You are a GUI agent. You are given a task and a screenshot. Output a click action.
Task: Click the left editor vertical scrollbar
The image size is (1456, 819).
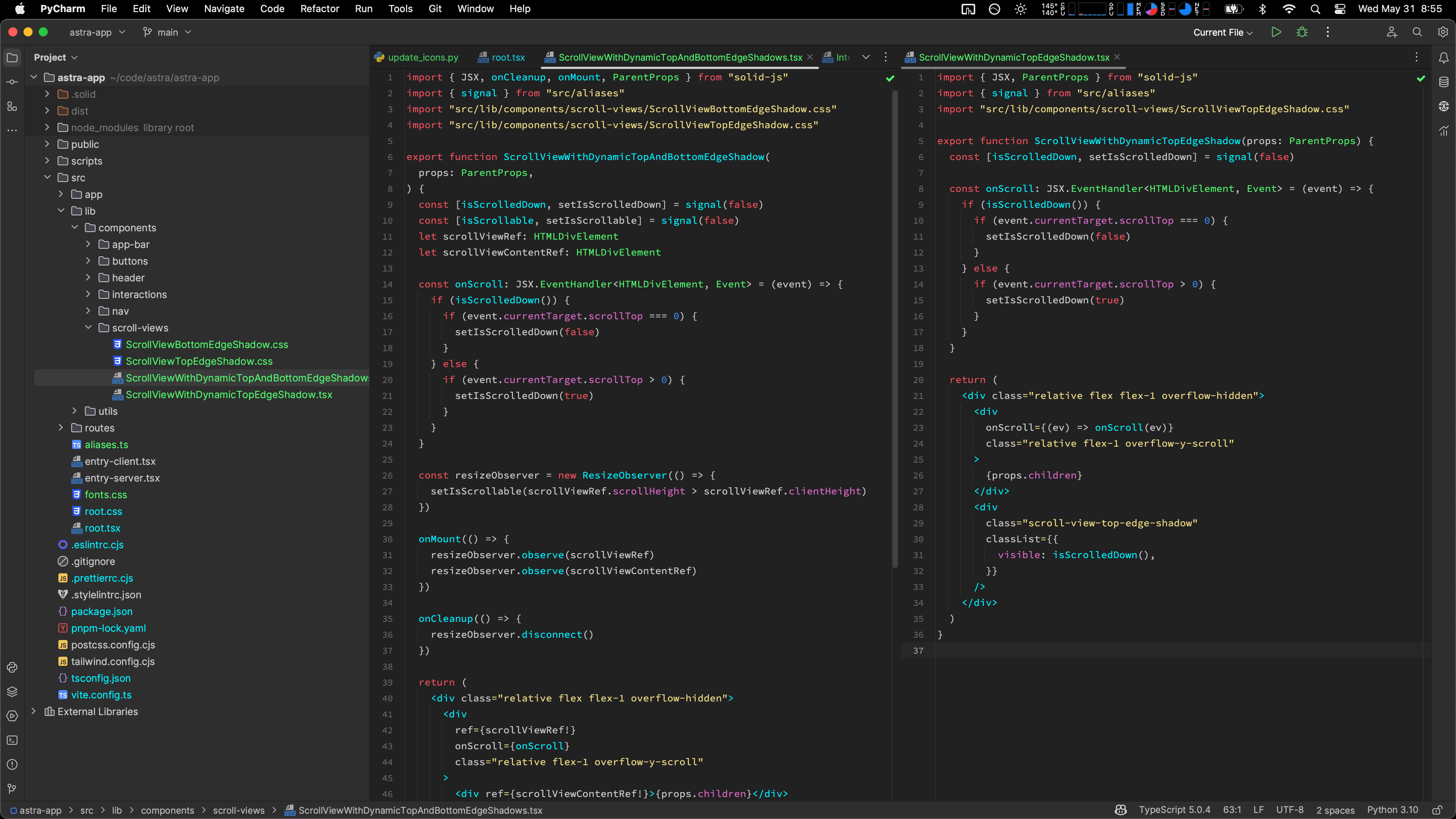click(x=895, y=328)
